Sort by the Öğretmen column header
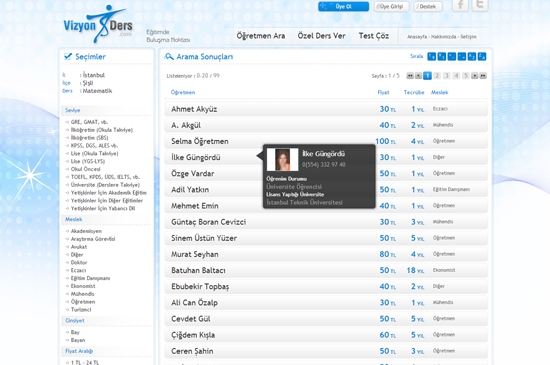550x365 pixels. tap(183, 93)
